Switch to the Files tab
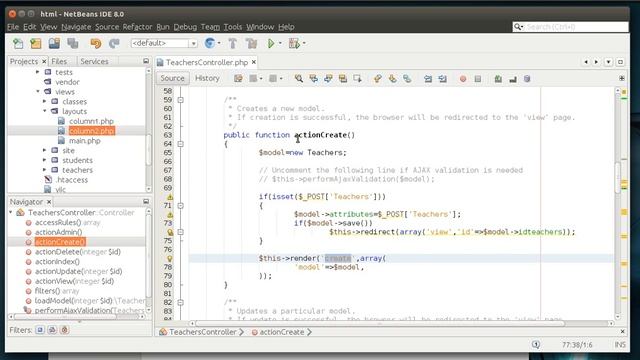The height and width of the screenshot is (360, 640). (x=59, y=61)
